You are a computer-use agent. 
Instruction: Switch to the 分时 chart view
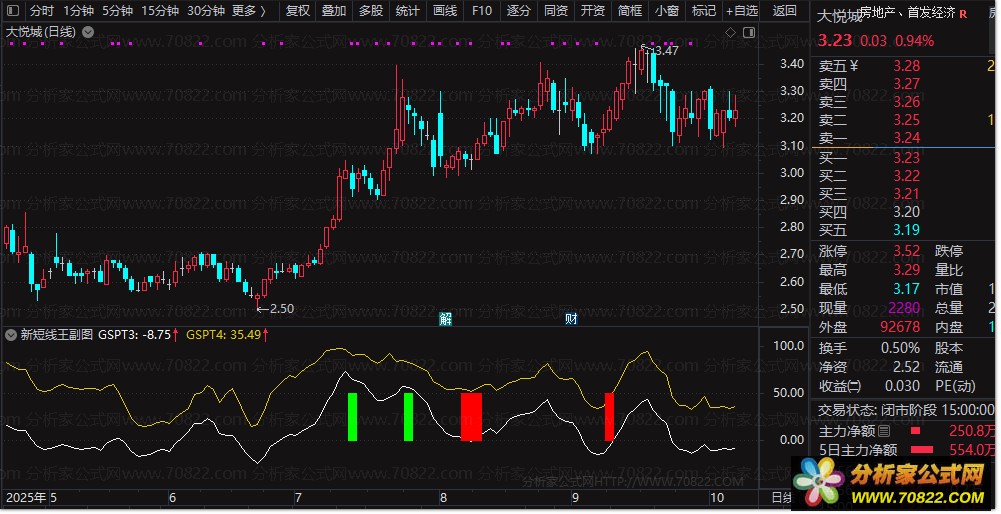coord(41,10)
